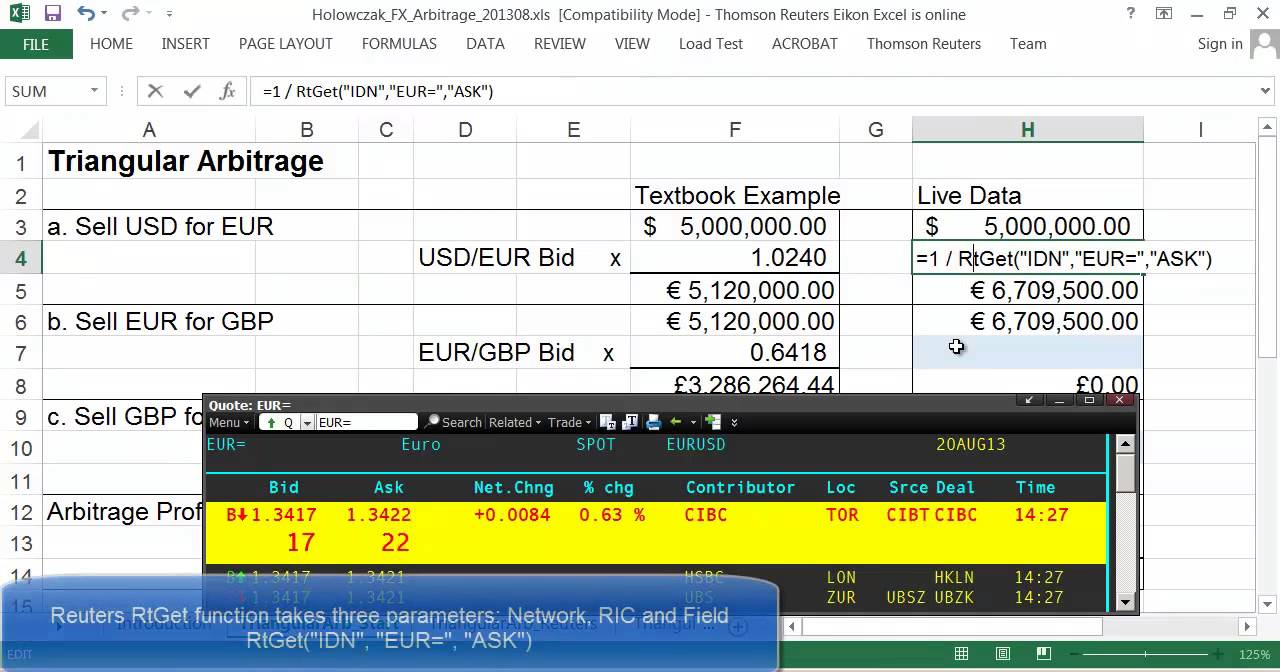
Task: Click the export to Excel icon in Quote toolbar
Action: click(713, 422)
